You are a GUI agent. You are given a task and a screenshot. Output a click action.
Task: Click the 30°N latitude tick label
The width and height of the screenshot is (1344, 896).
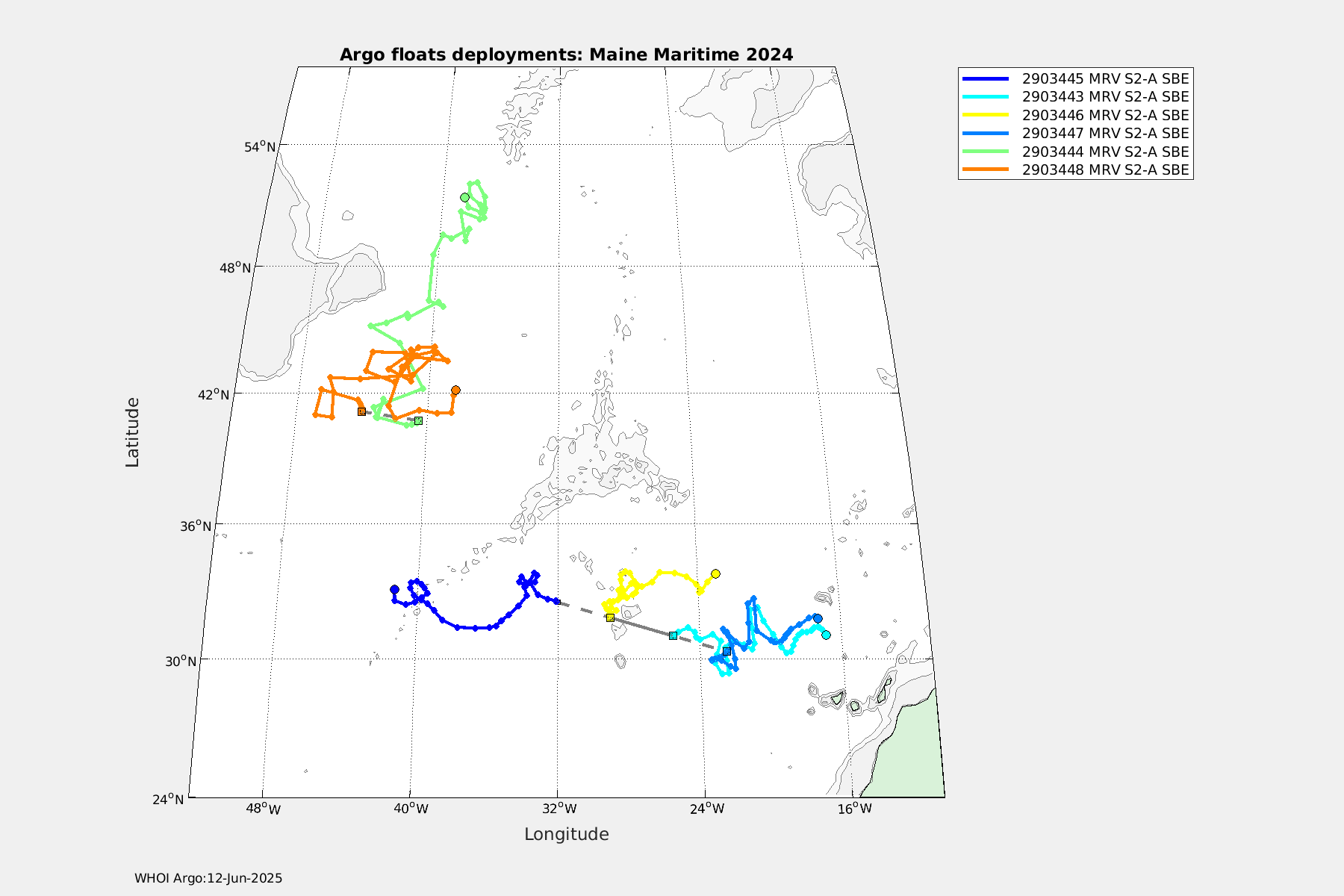[x=181, y=661]
